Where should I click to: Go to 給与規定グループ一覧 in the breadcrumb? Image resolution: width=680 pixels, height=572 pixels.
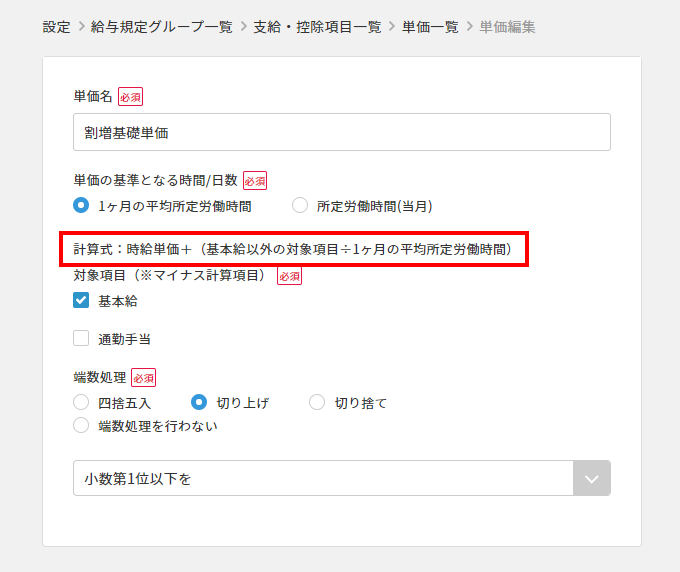(x=161, y=27)
